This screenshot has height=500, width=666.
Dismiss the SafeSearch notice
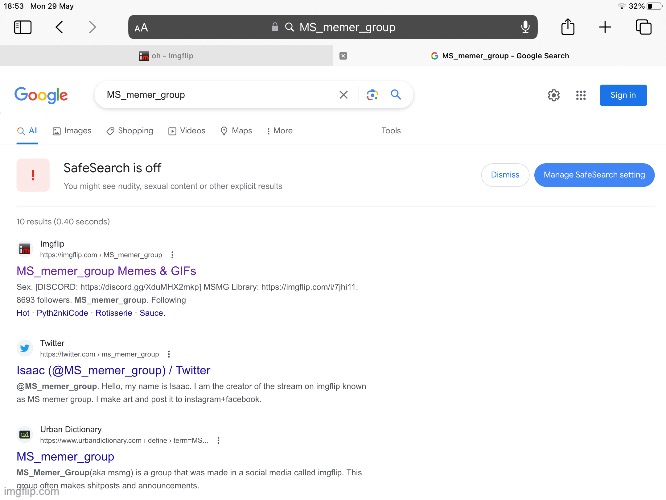tap(505, 175)
